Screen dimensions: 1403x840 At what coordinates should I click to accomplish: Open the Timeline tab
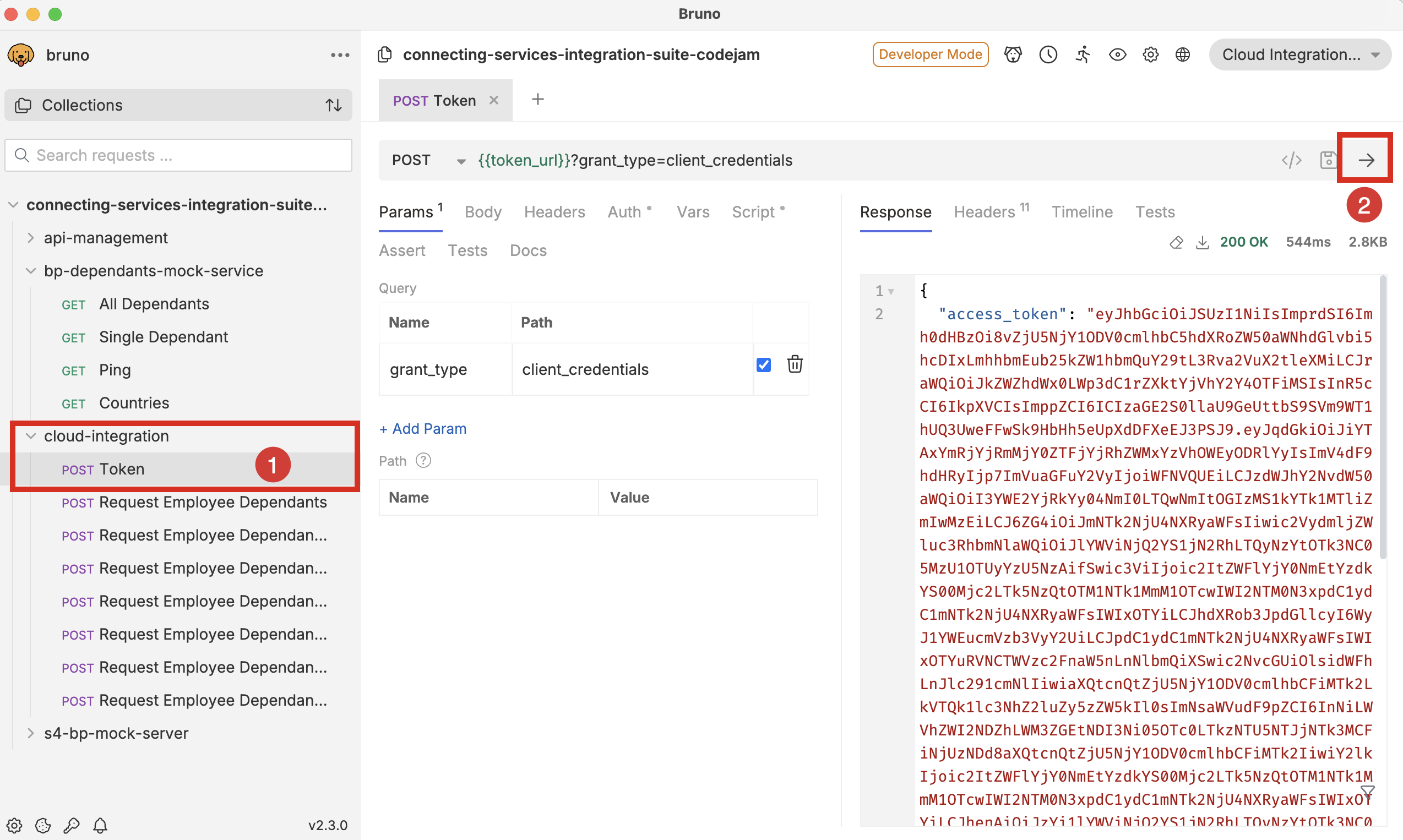coord(1082,212)
